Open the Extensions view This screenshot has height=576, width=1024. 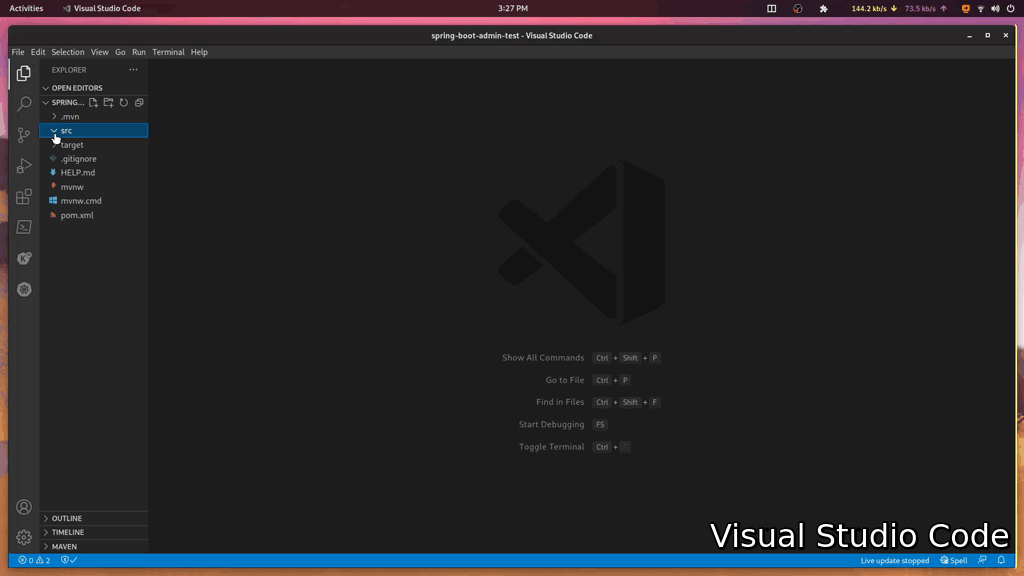(24, 197)
